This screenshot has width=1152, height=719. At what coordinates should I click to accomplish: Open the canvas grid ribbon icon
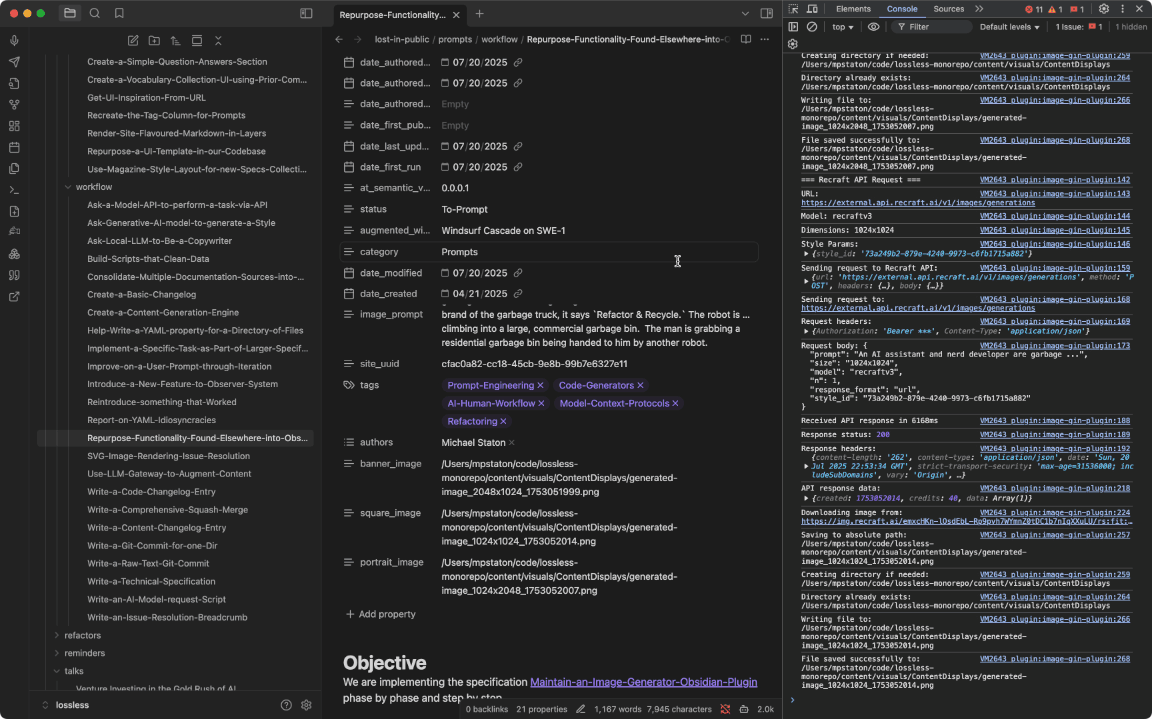click(14, 126)
